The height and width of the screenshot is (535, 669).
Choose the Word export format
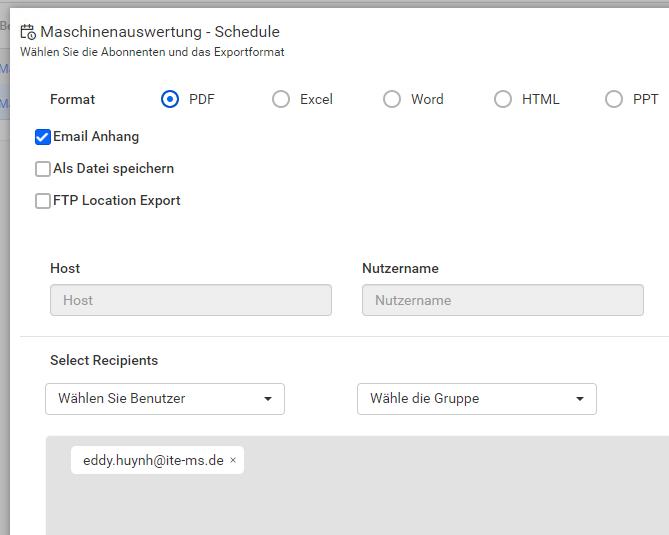392,99
